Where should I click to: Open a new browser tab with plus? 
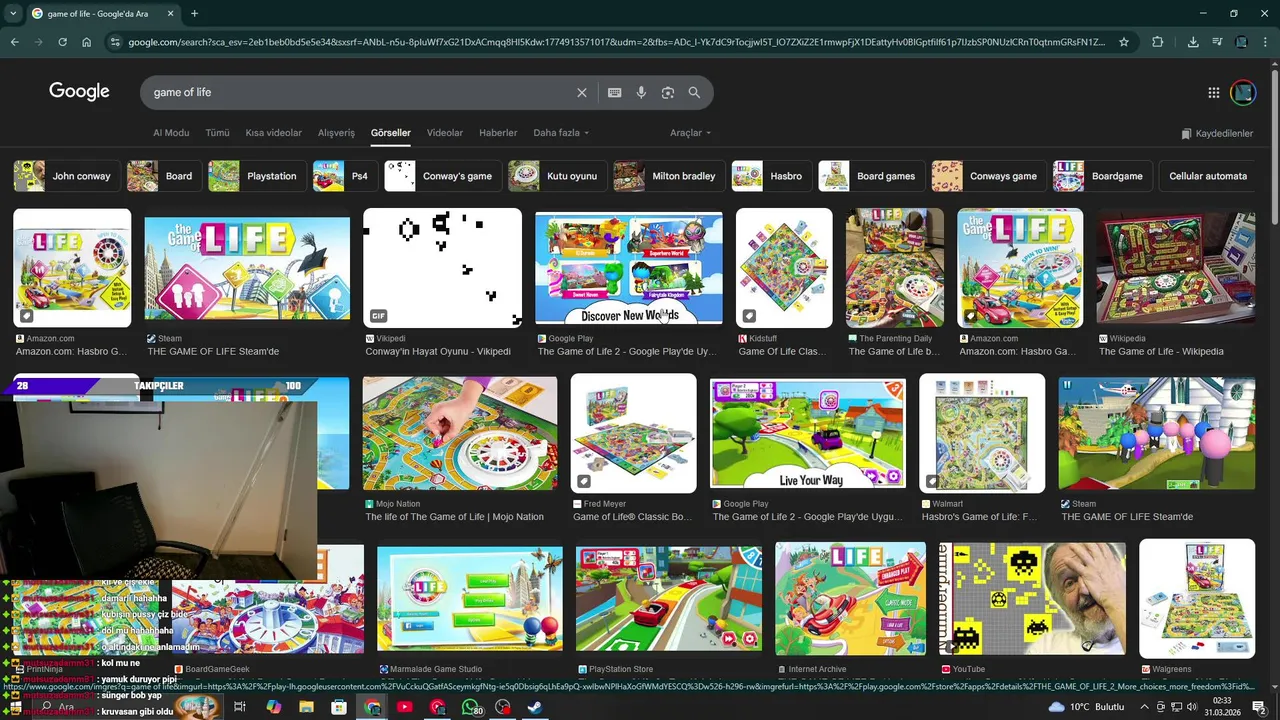click(x=194, y=14)
